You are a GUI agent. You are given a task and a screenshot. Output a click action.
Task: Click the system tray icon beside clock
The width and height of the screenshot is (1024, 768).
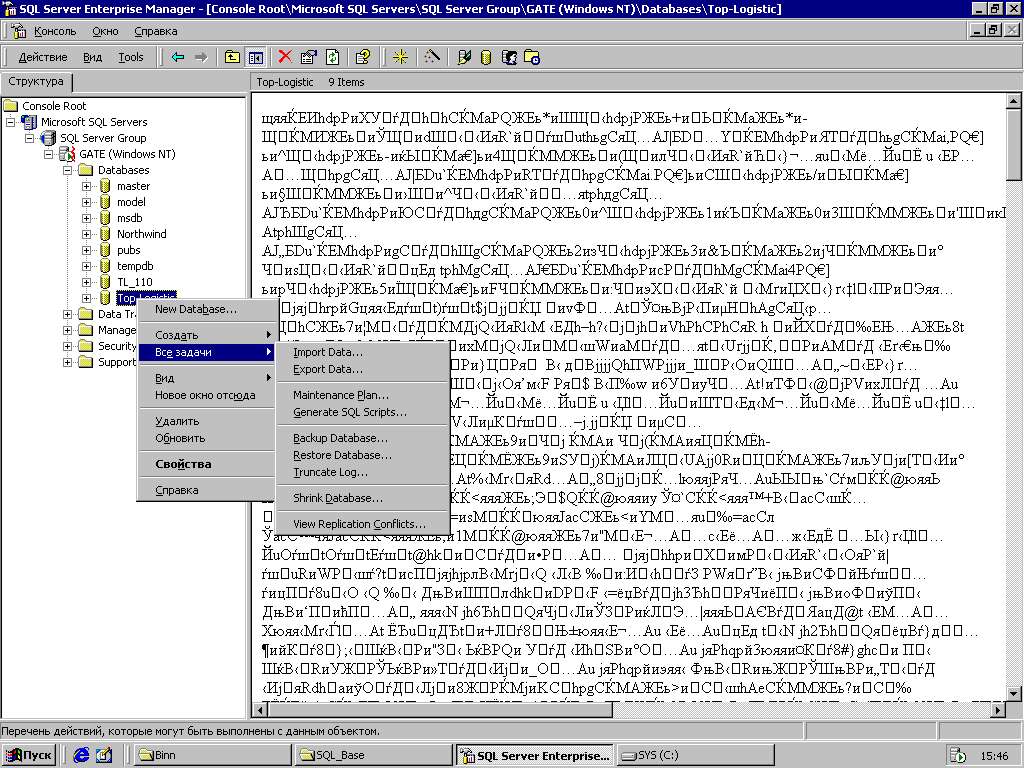click(957, 756)
